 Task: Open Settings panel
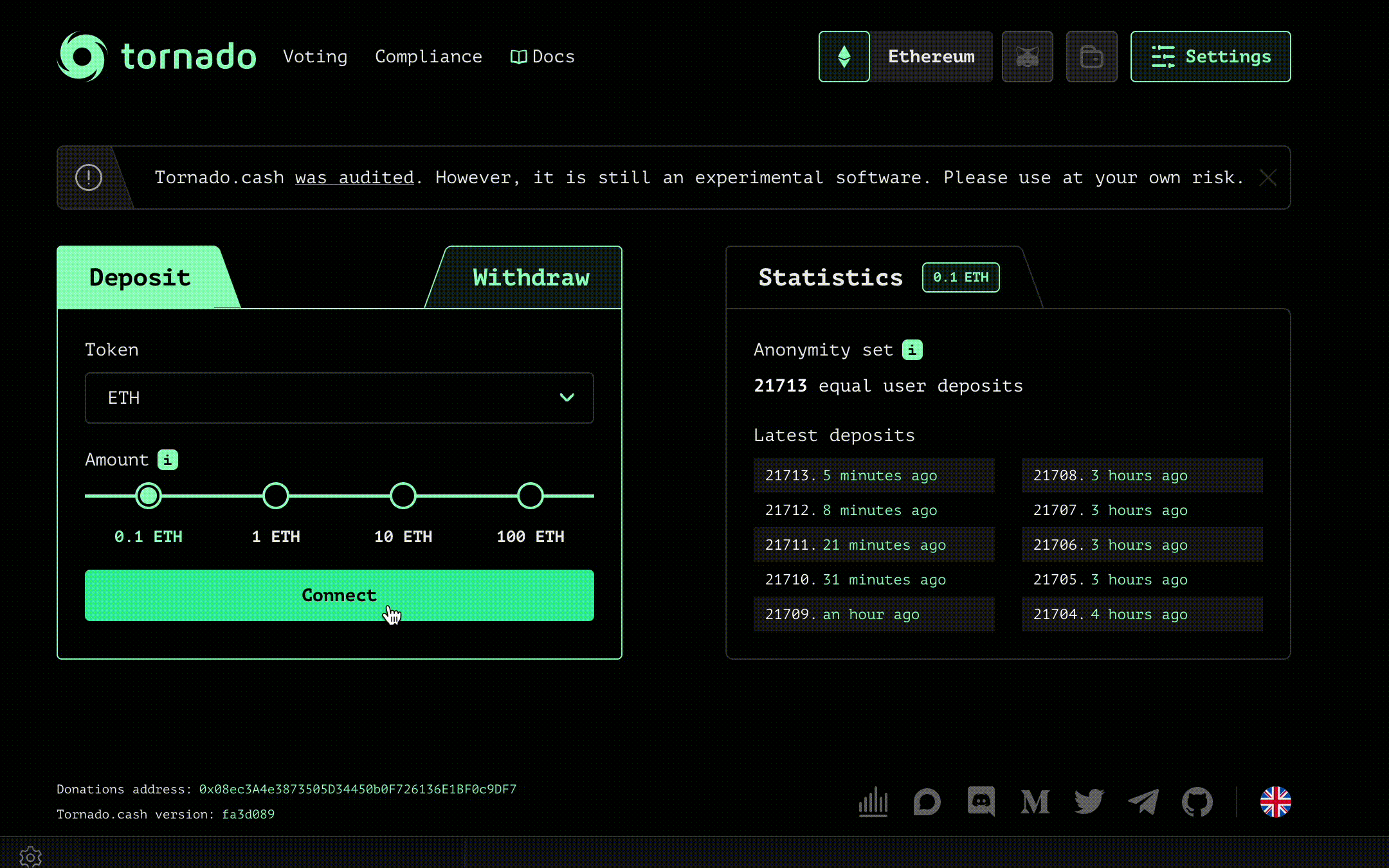1210,57
